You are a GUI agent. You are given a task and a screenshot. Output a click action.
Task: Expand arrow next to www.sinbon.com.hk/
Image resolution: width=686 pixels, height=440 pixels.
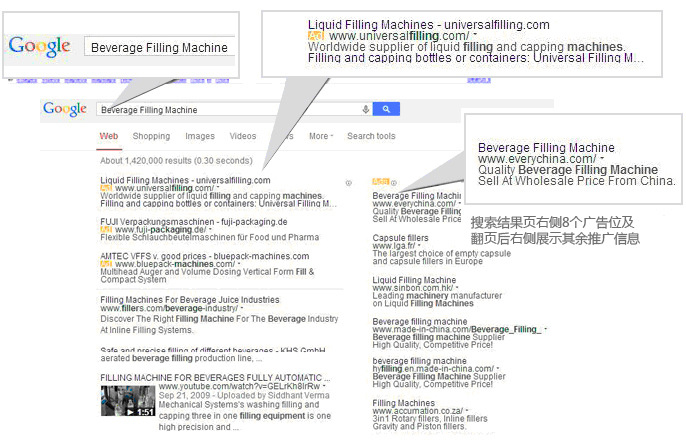click(x=457, y=287)
